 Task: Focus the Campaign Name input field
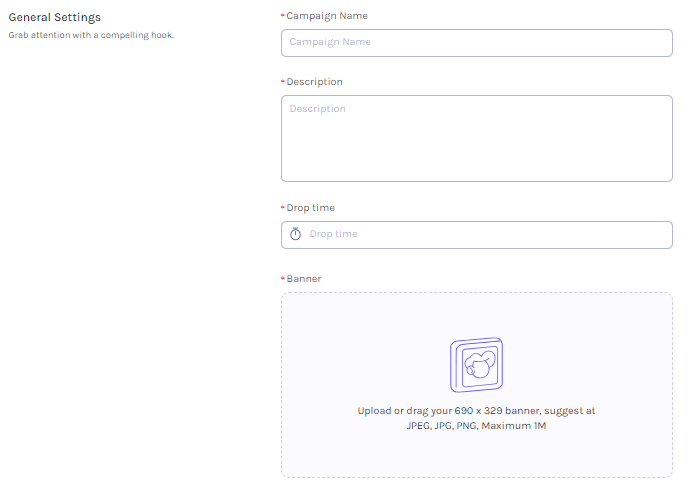point(477,43)
